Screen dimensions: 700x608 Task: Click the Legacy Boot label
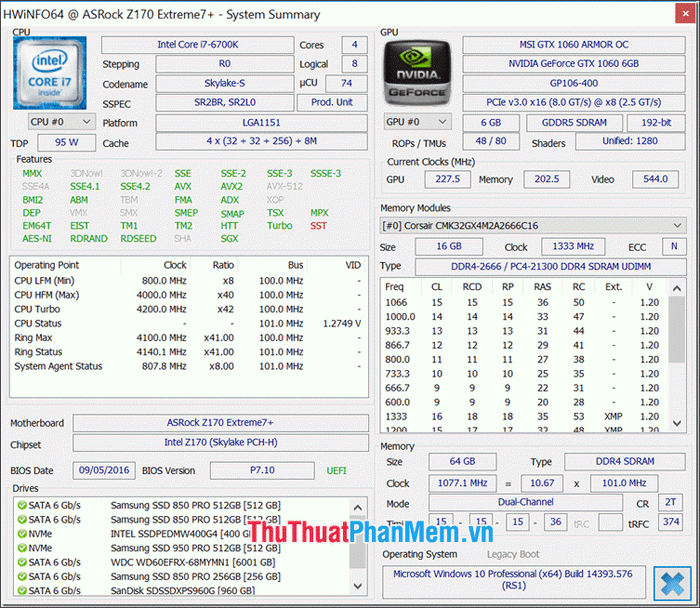513,554
